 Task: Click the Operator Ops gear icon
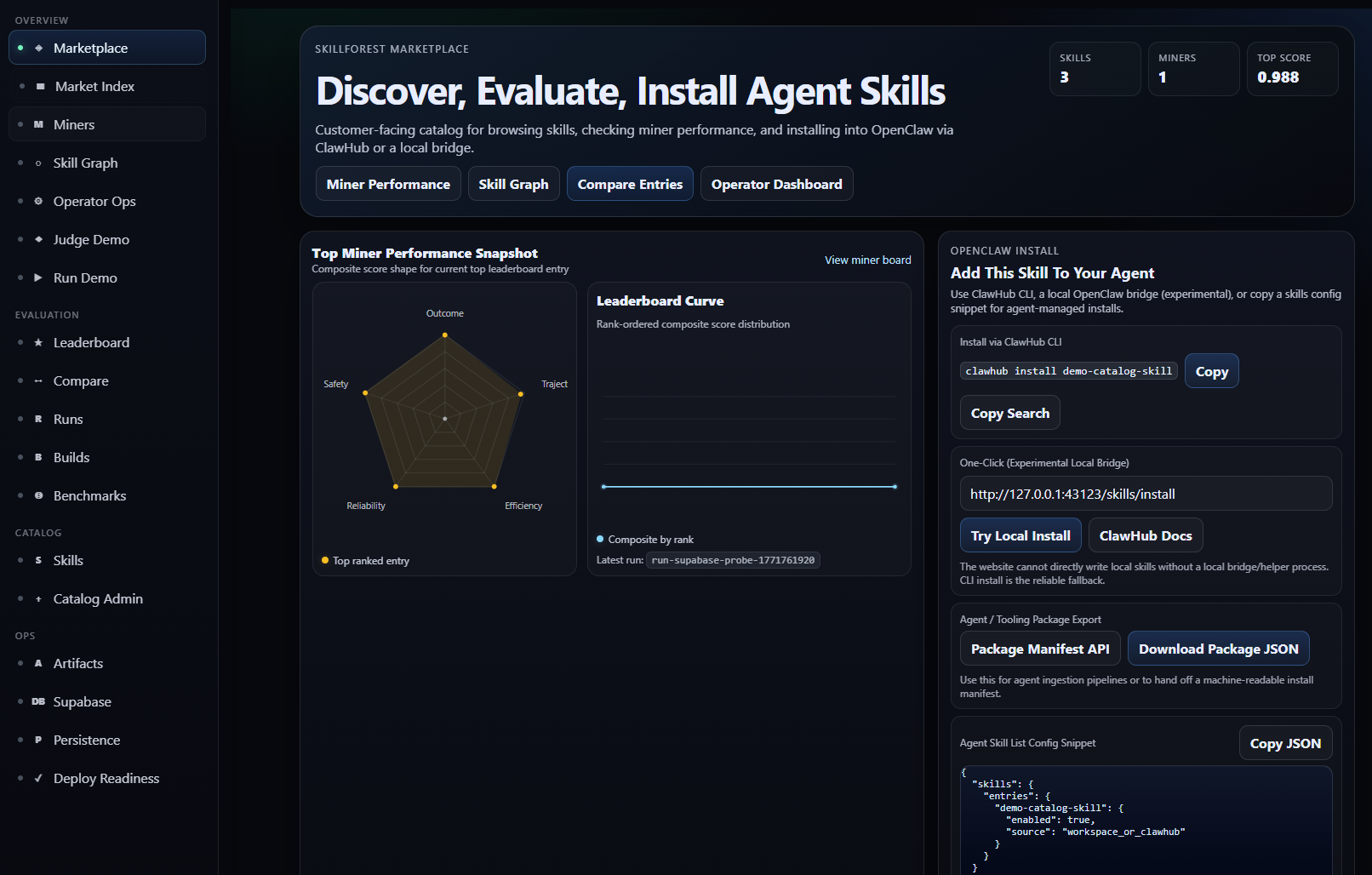pos(38,201)
